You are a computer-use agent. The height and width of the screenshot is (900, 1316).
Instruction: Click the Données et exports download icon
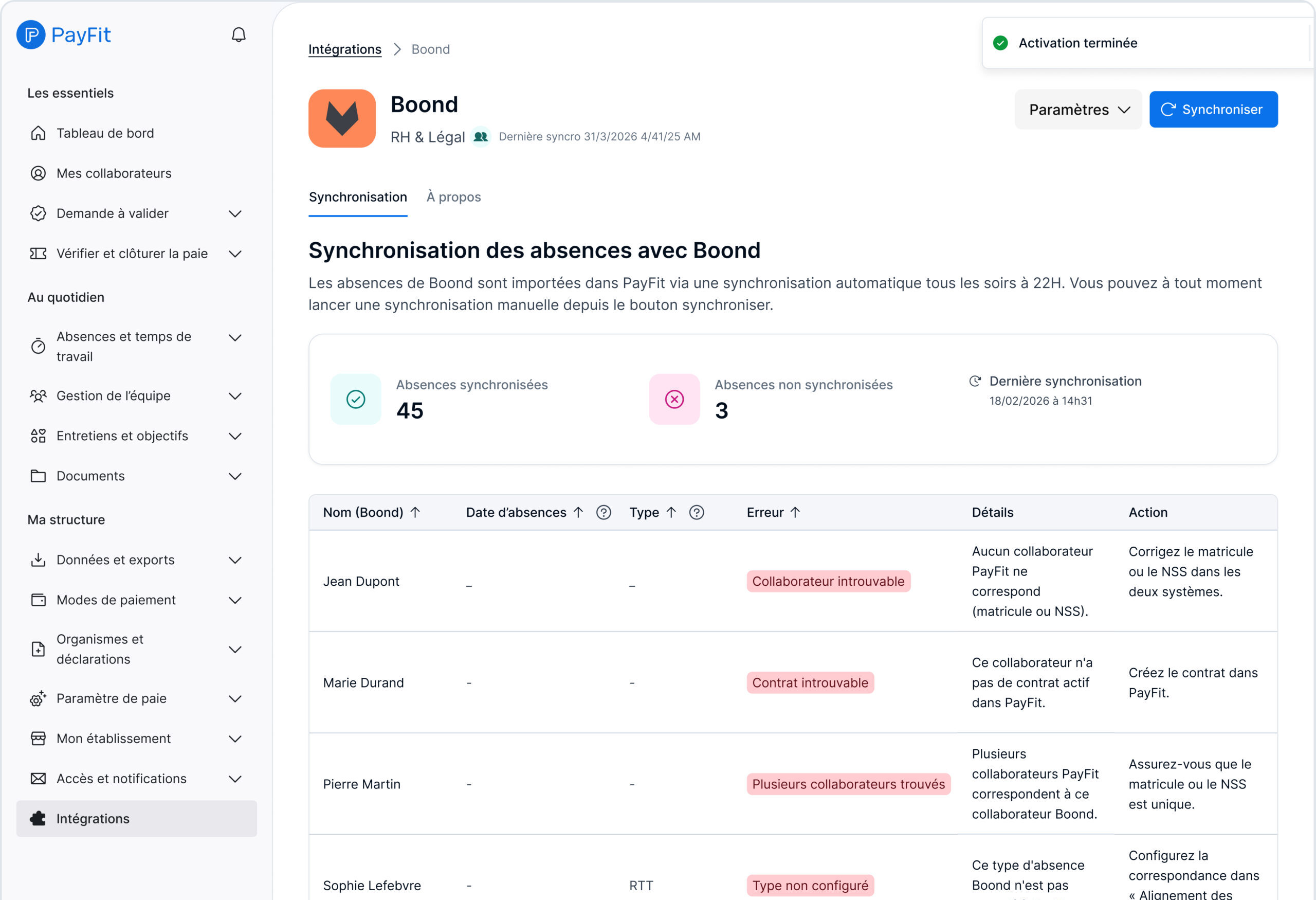[x=38, y=560]
